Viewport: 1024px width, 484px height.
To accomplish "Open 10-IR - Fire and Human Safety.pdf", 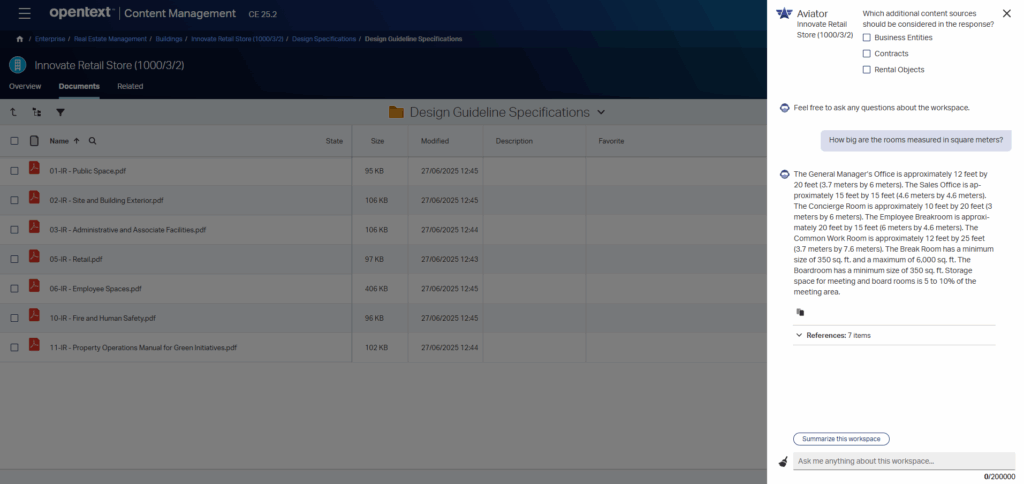I will [x=103, y=318].
